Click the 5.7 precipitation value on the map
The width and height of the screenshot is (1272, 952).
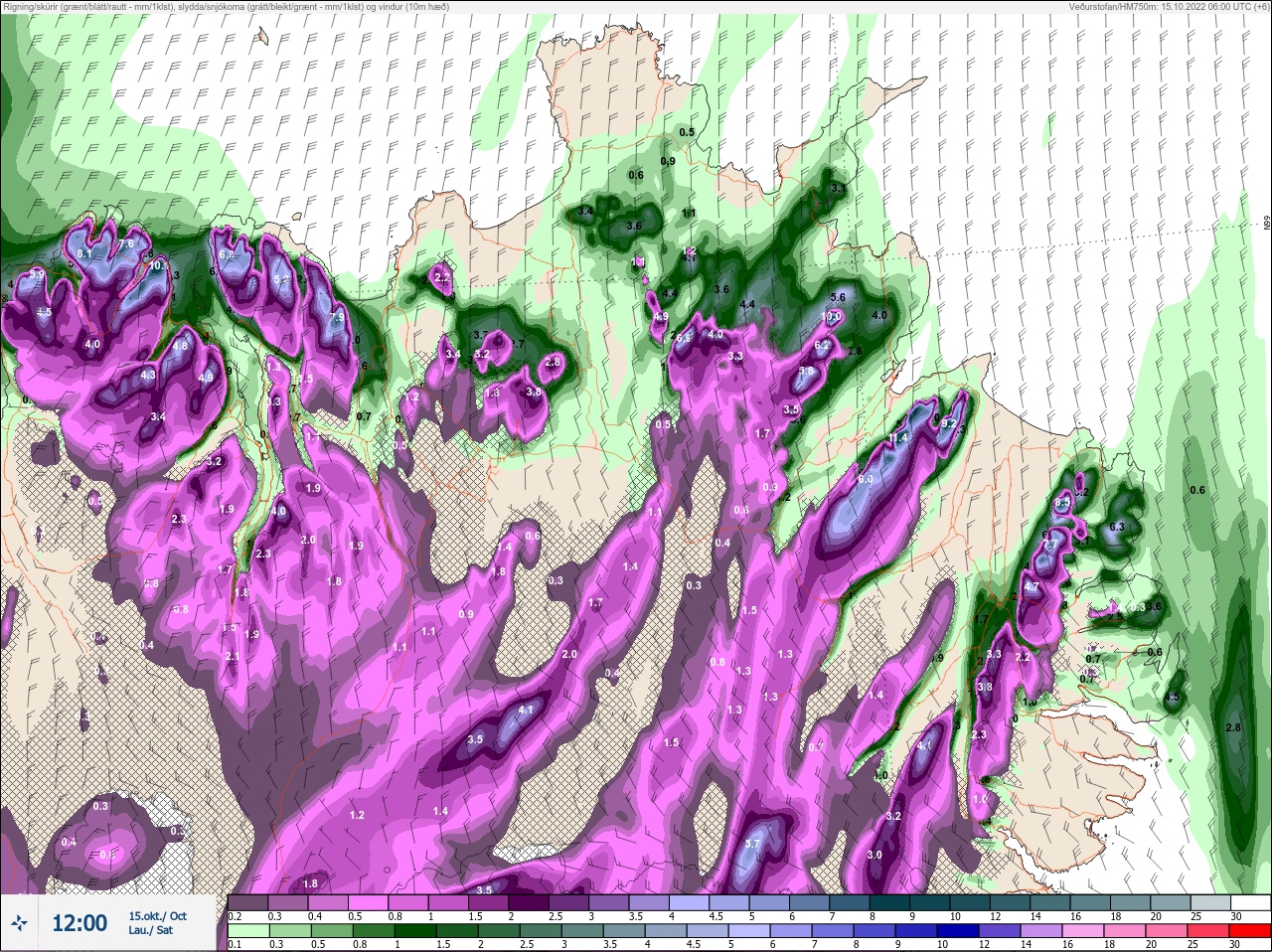coord(752,844)
